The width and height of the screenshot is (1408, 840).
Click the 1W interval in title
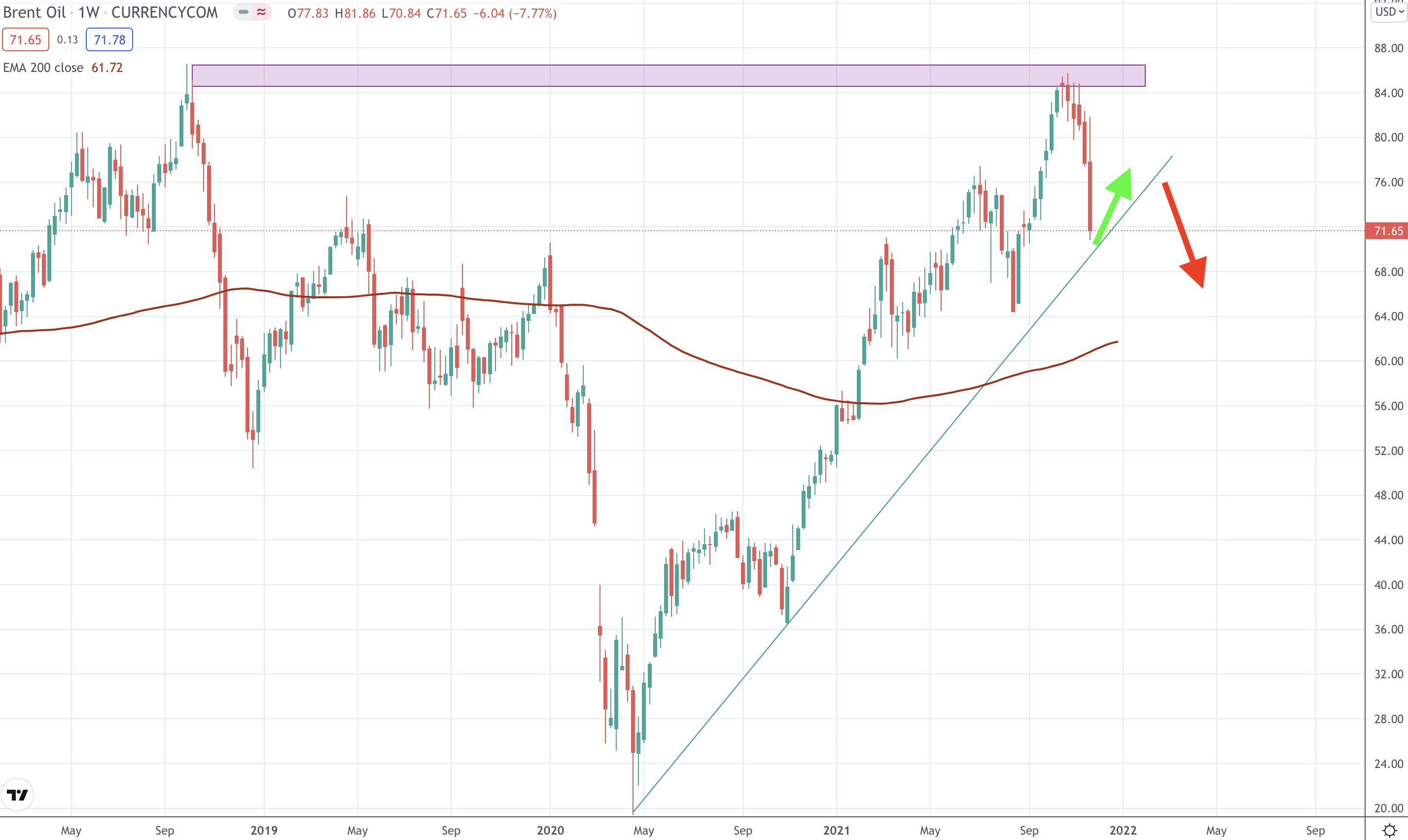pos(89,12)
